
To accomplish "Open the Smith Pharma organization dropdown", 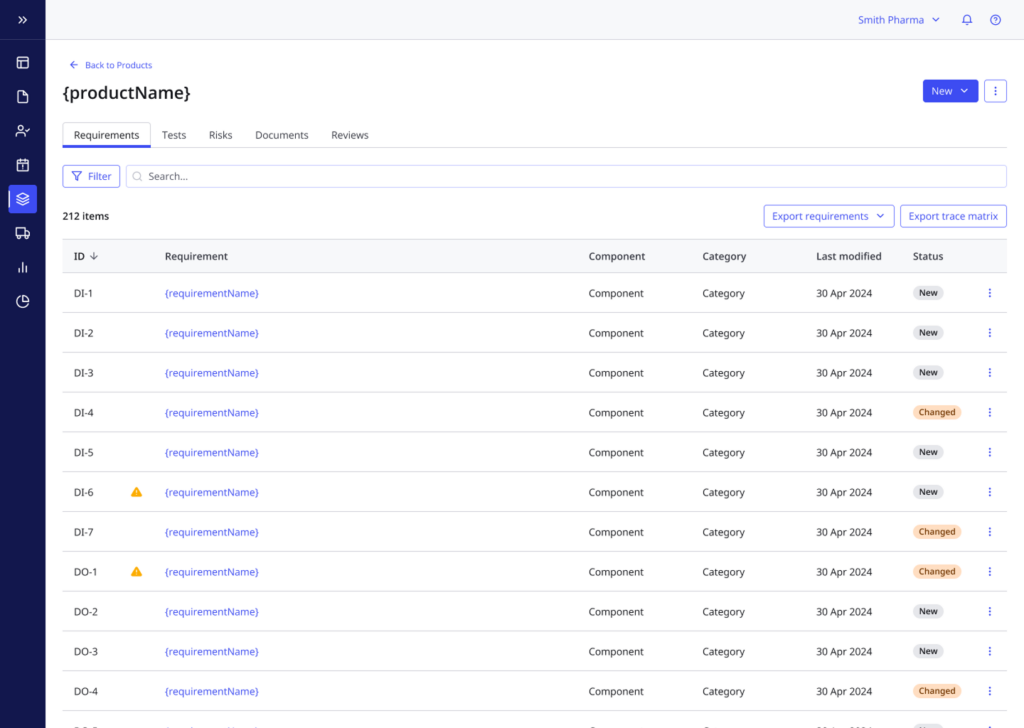I will click(x=898, y=20).
